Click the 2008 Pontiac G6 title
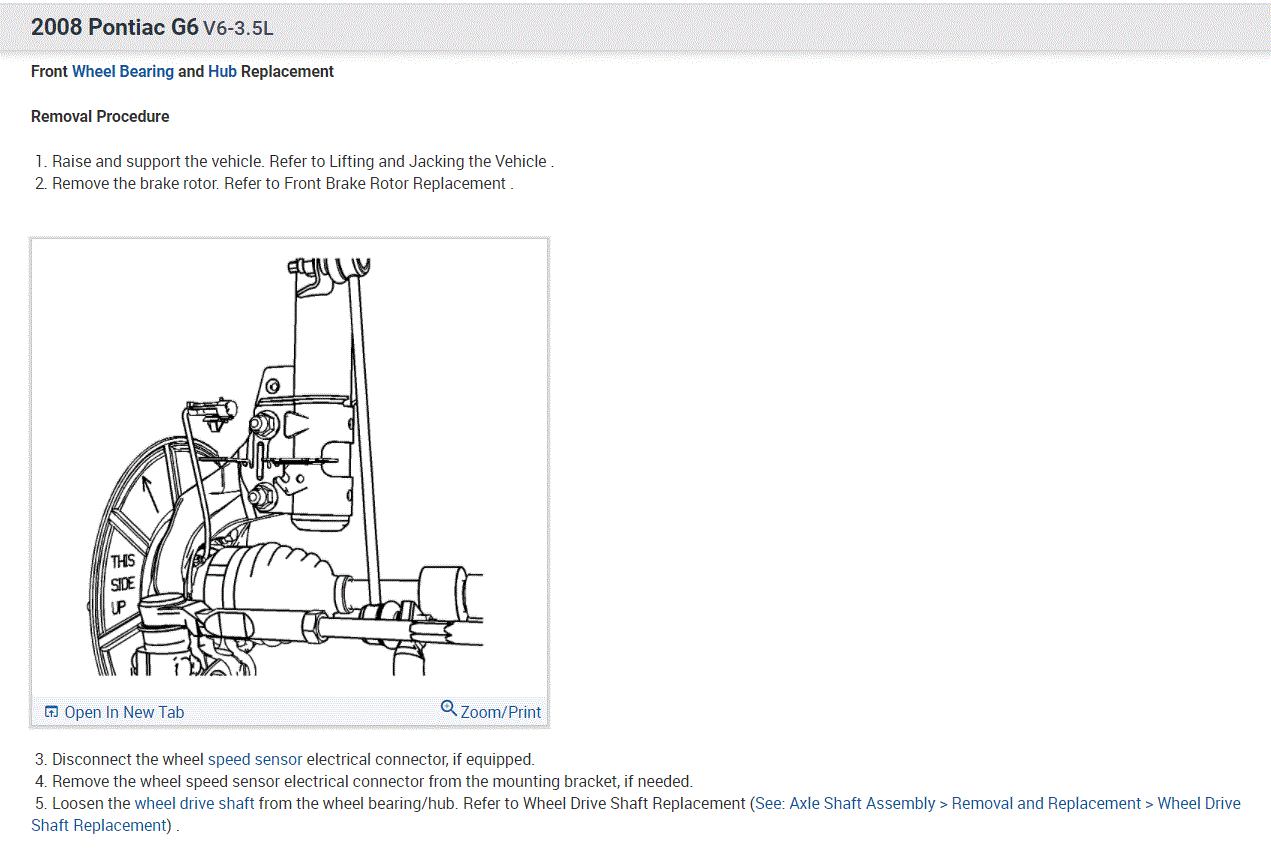This screenshot has height=857, width=1271. 115,27
